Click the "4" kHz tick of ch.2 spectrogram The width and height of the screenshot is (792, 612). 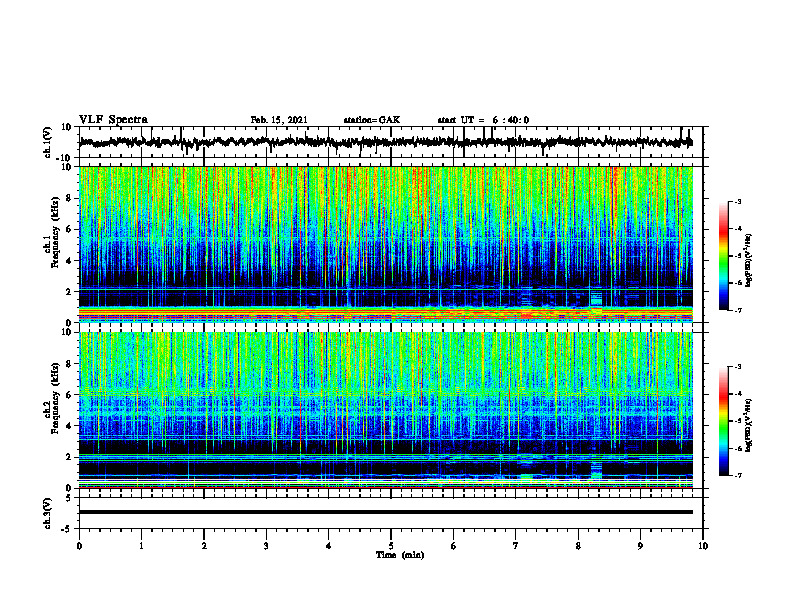[x=69, y=426]
